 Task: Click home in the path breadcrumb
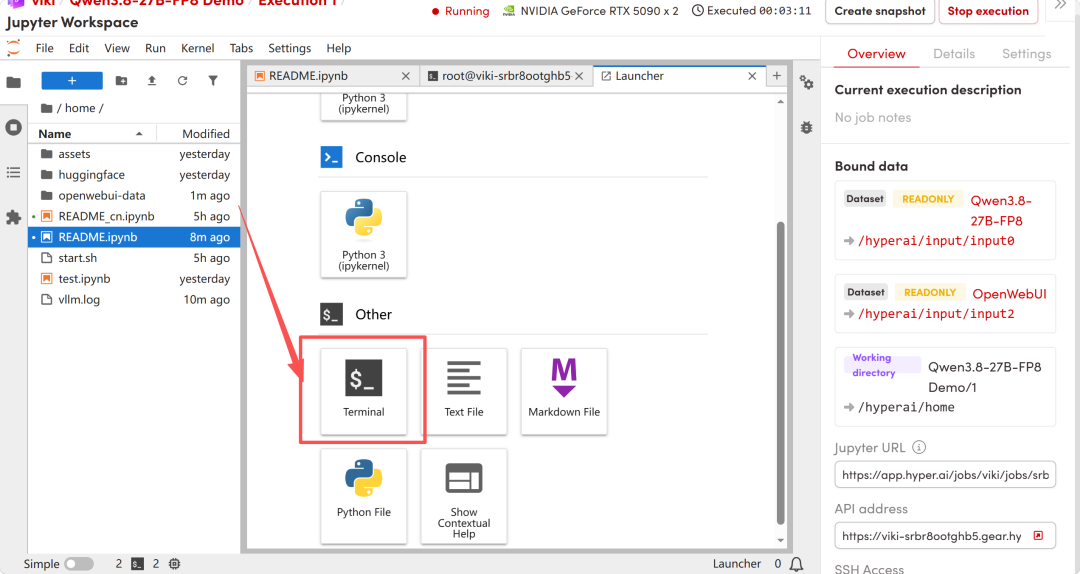pos(80,108)
